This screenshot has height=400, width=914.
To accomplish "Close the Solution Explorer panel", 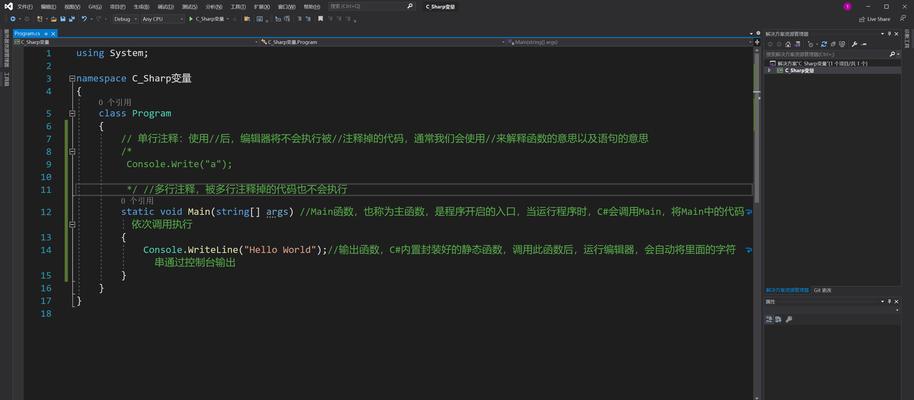I will [x=897, y=34].
